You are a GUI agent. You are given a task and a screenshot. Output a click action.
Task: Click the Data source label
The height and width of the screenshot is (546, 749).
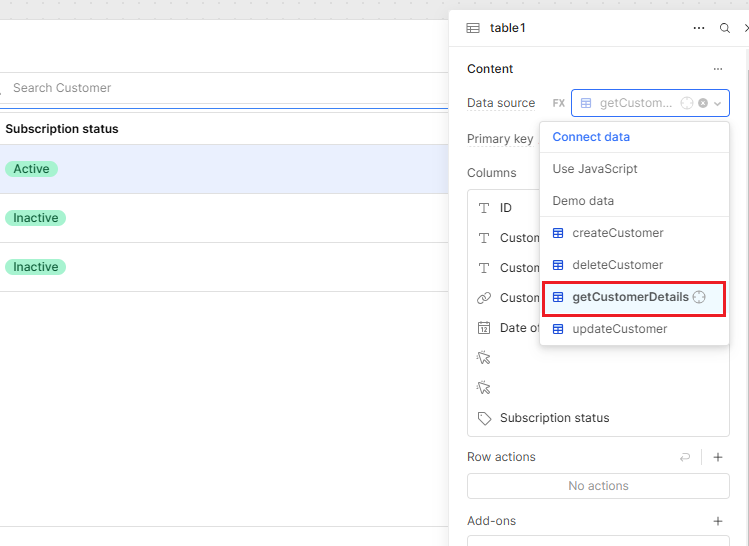pos(501,103)
